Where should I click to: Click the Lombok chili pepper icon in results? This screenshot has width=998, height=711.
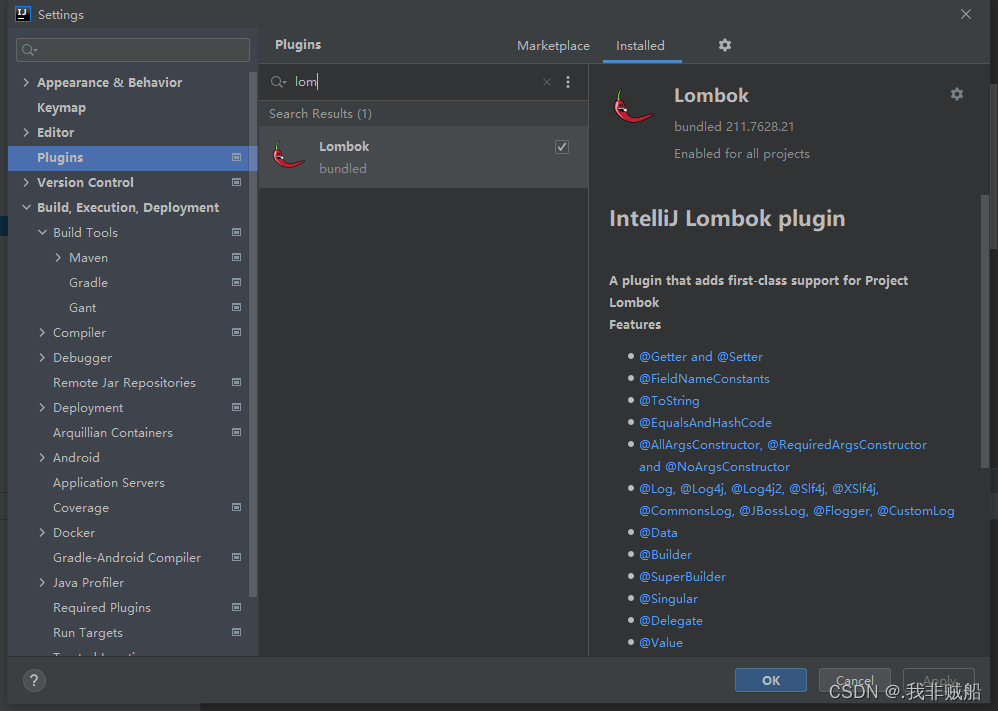pos(288,155)
